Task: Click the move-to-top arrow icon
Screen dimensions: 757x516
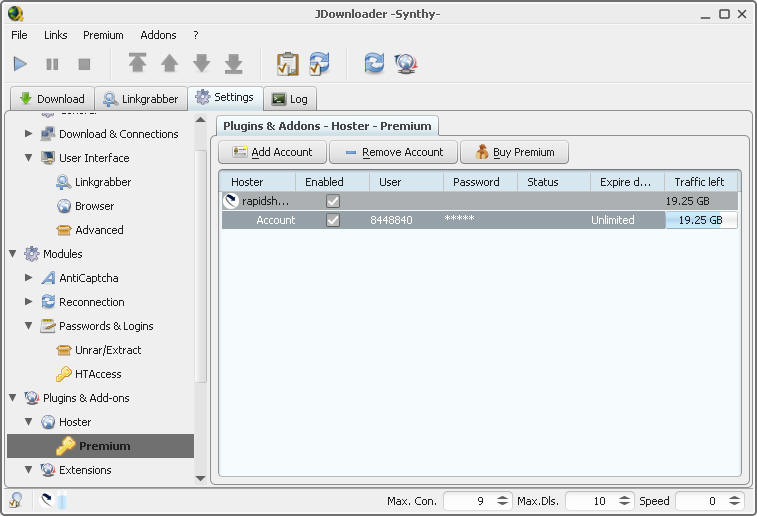Action: tap(138, 63)
